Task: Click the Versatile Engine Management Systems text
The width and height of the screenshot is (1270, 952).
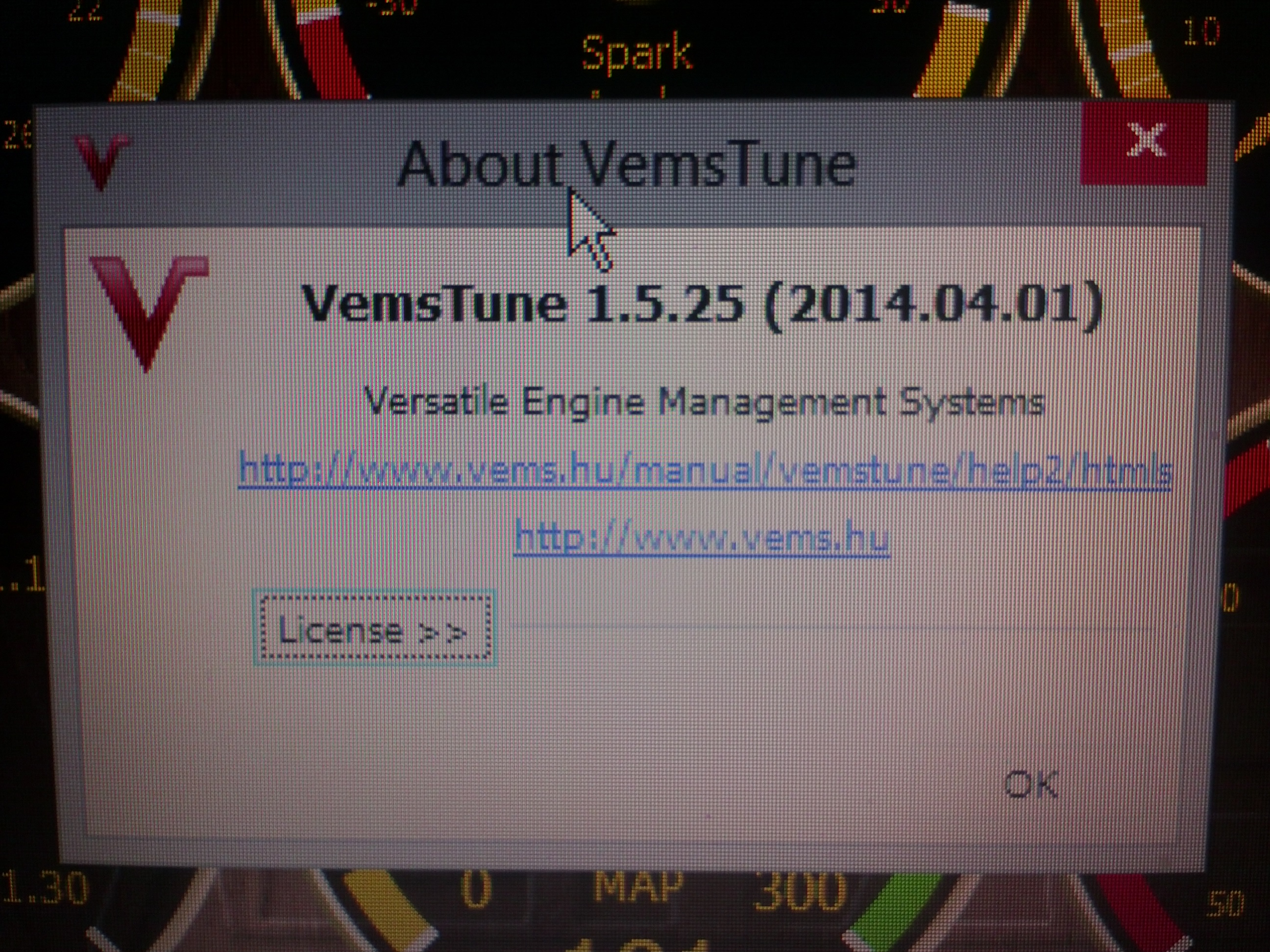Action: coord(704,403)
